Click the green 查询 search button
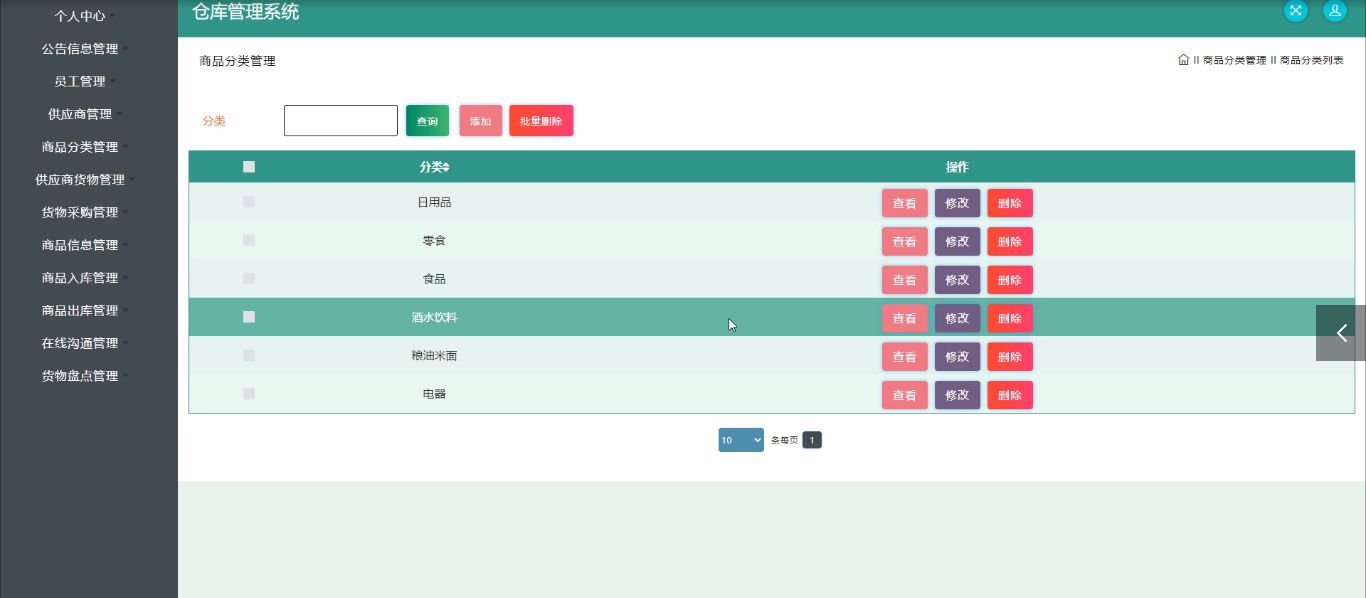Image resolution: width=1366 pixels, height=598 pixels. (x=427, y=121)
